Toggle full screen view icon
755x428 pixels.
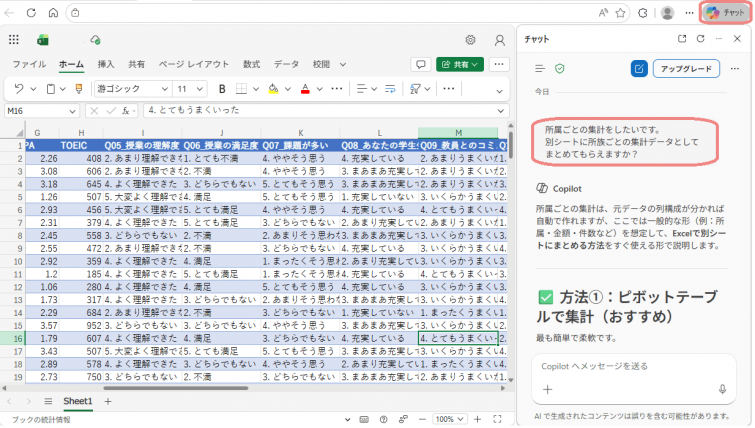(x=497, y=420)
